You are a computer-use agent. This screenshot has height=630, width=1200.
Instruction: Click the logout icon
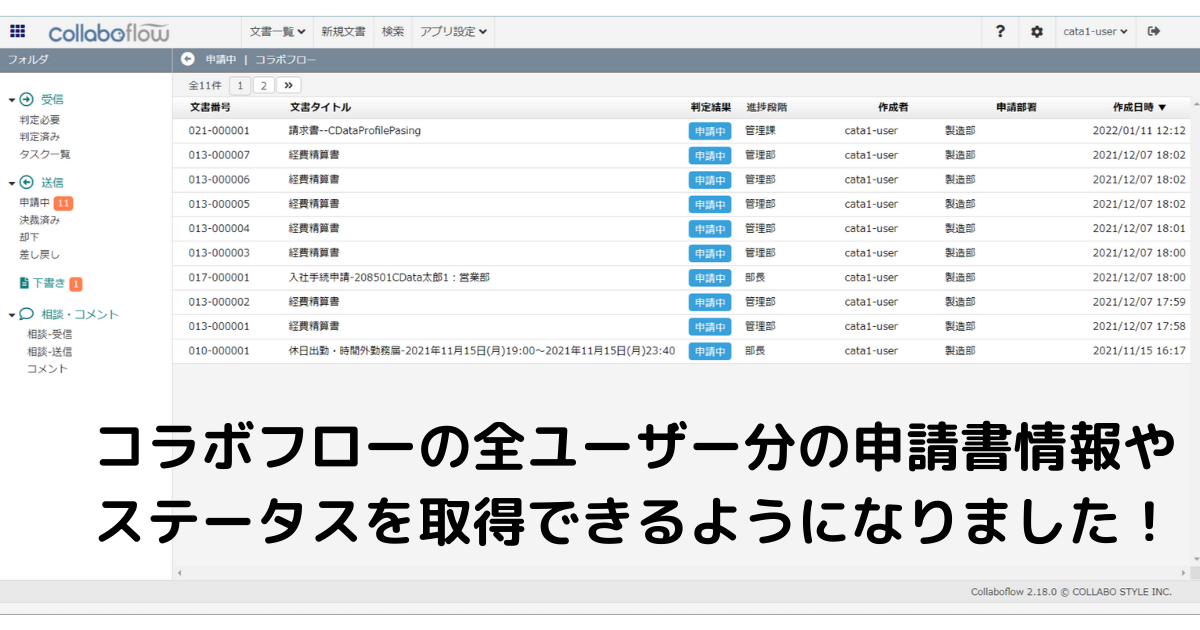pyautogui.click(x=1154, y=31)
